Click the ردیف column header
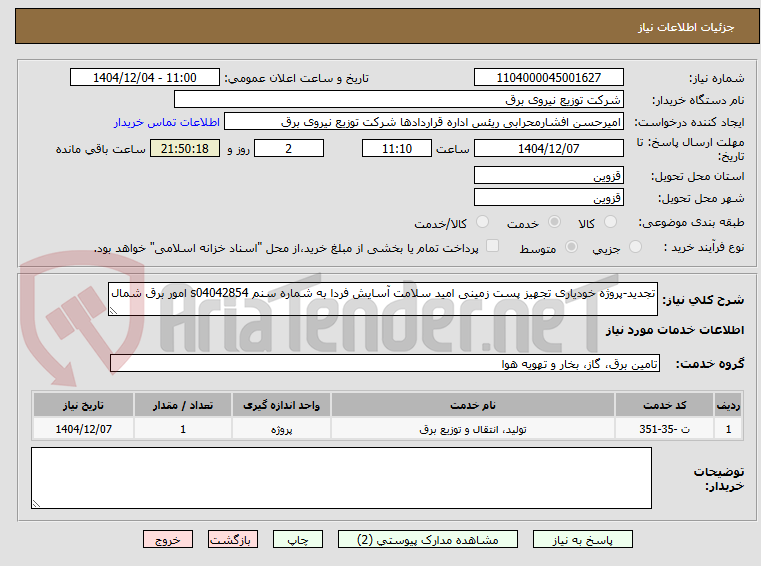Viewport: 761px width, 566px height. tap(728, 405)
